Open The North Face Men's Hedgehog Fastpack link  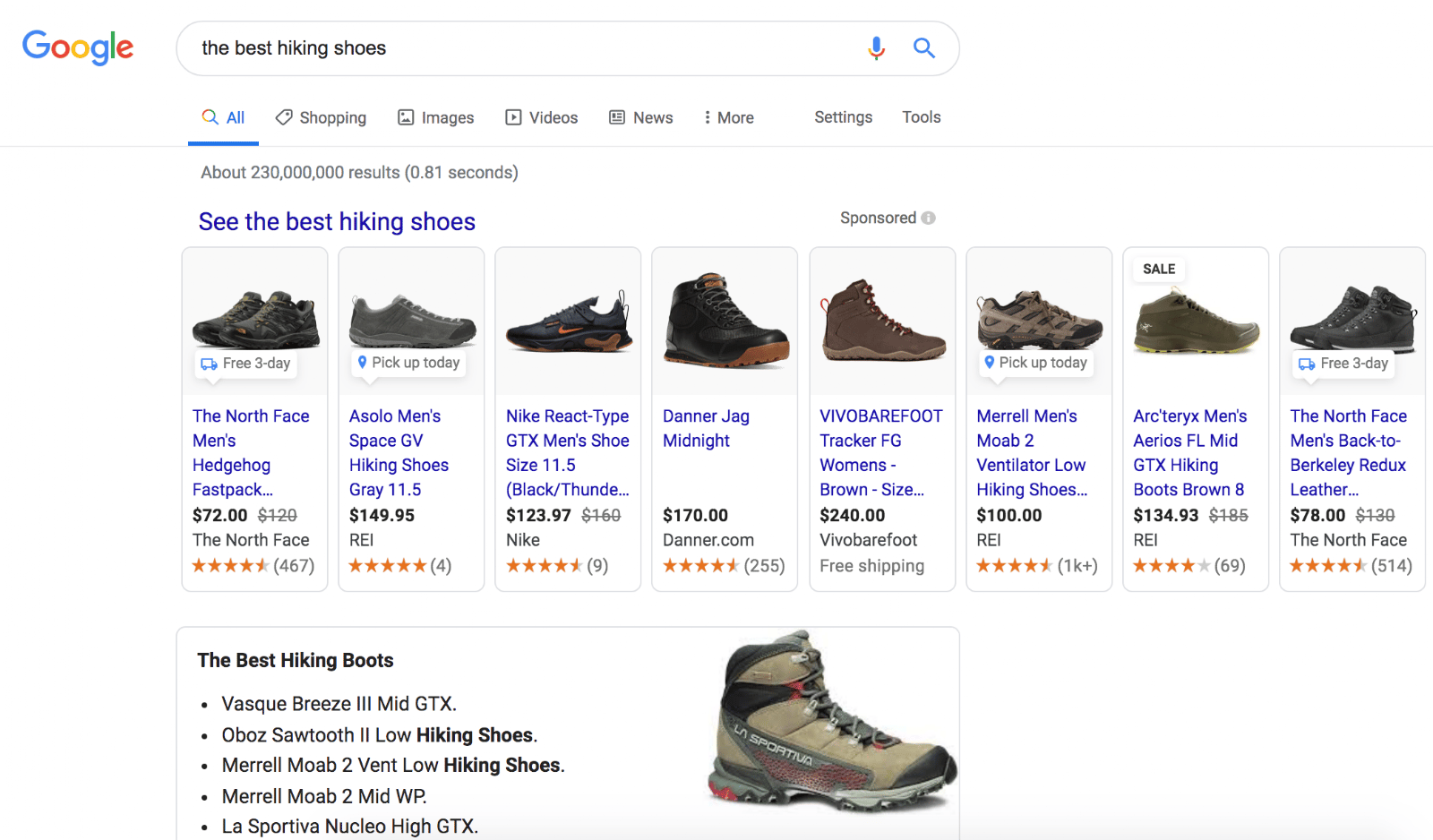pyautogui.click(x=251, y=452)
